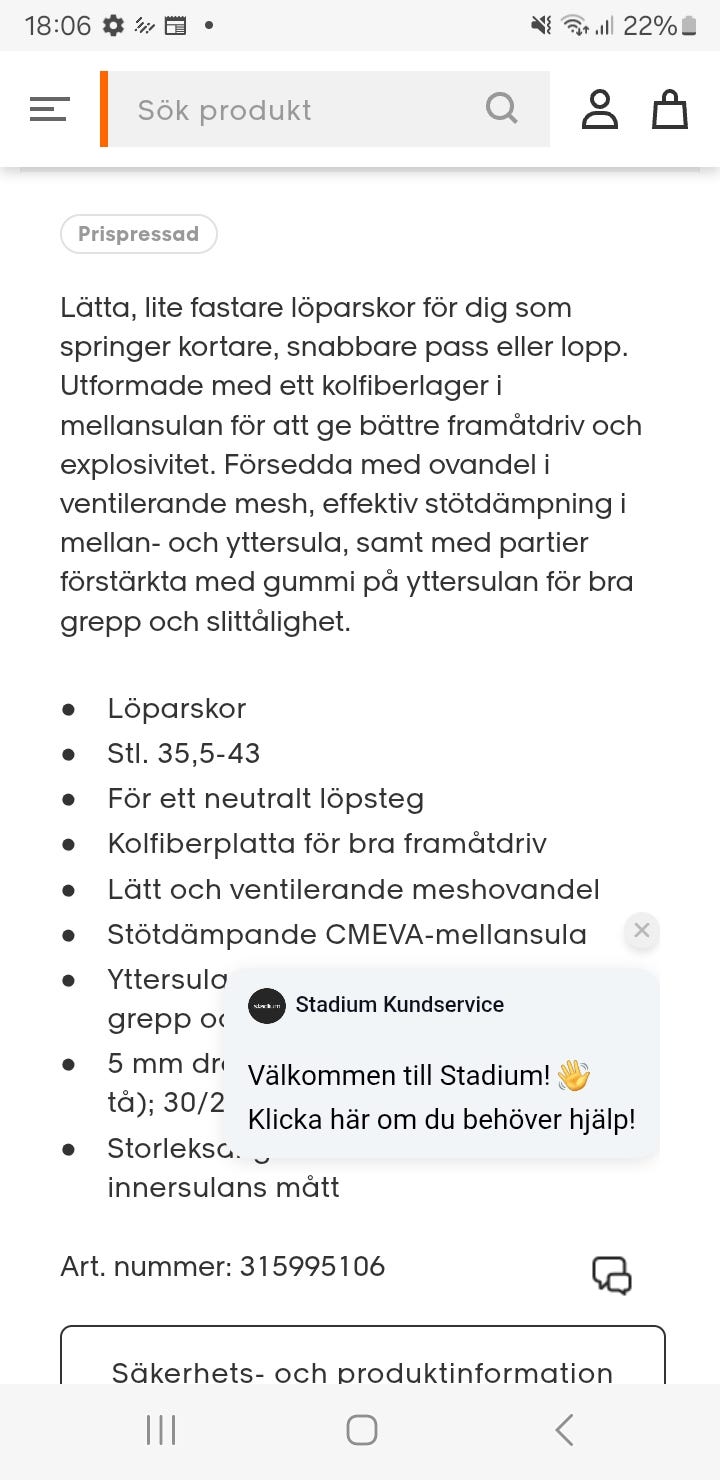Select the Stadium Kundservice header text
The width and height of the screenshot is (720, 1480).
pos(400,1005)
